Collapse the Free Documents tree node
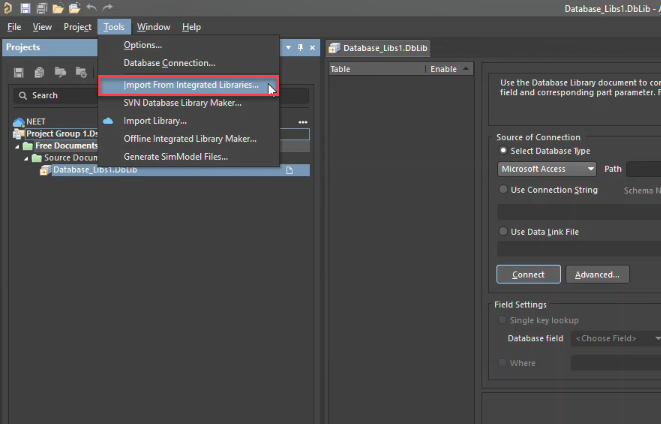The image size is (661, 424). tap(17, 146)
